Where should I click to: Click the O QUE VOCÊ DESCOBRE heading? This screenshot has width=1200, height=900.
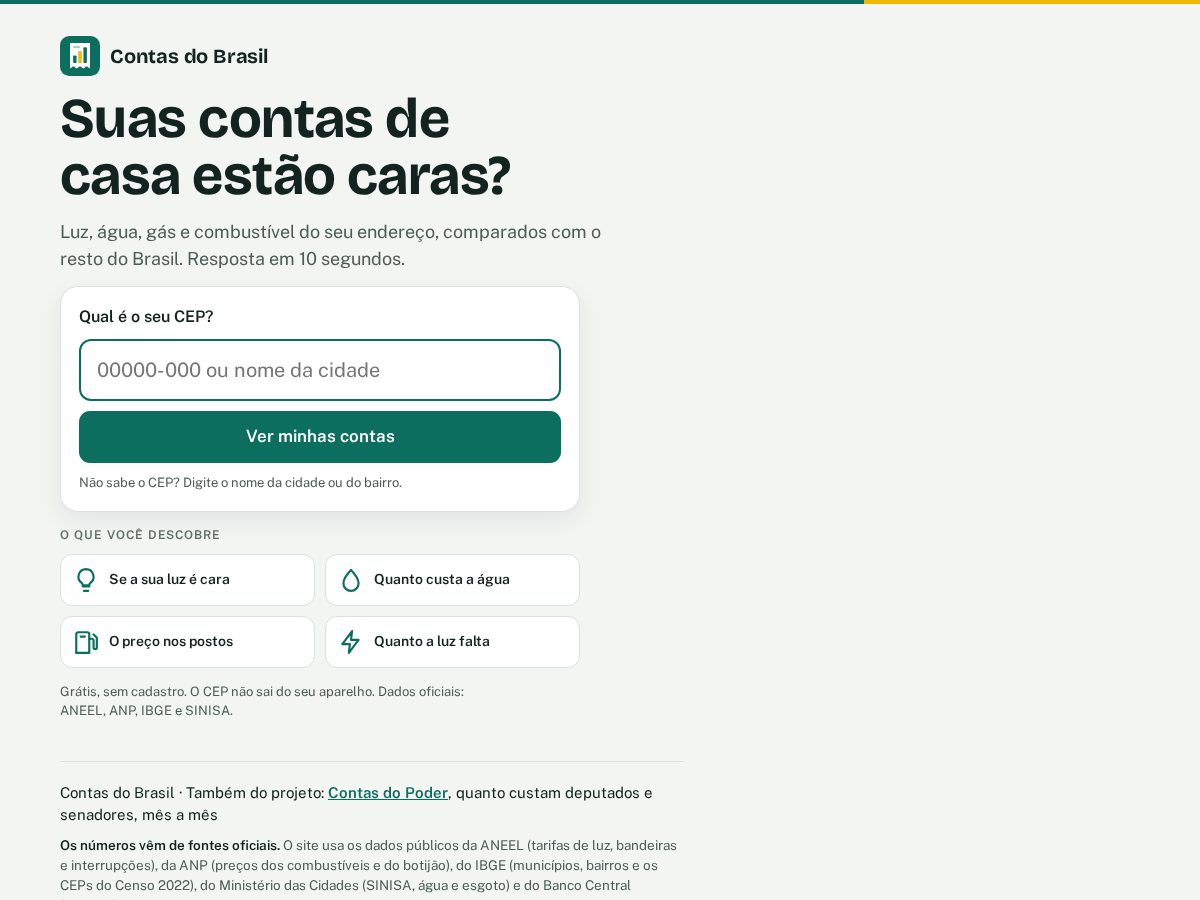140,535
